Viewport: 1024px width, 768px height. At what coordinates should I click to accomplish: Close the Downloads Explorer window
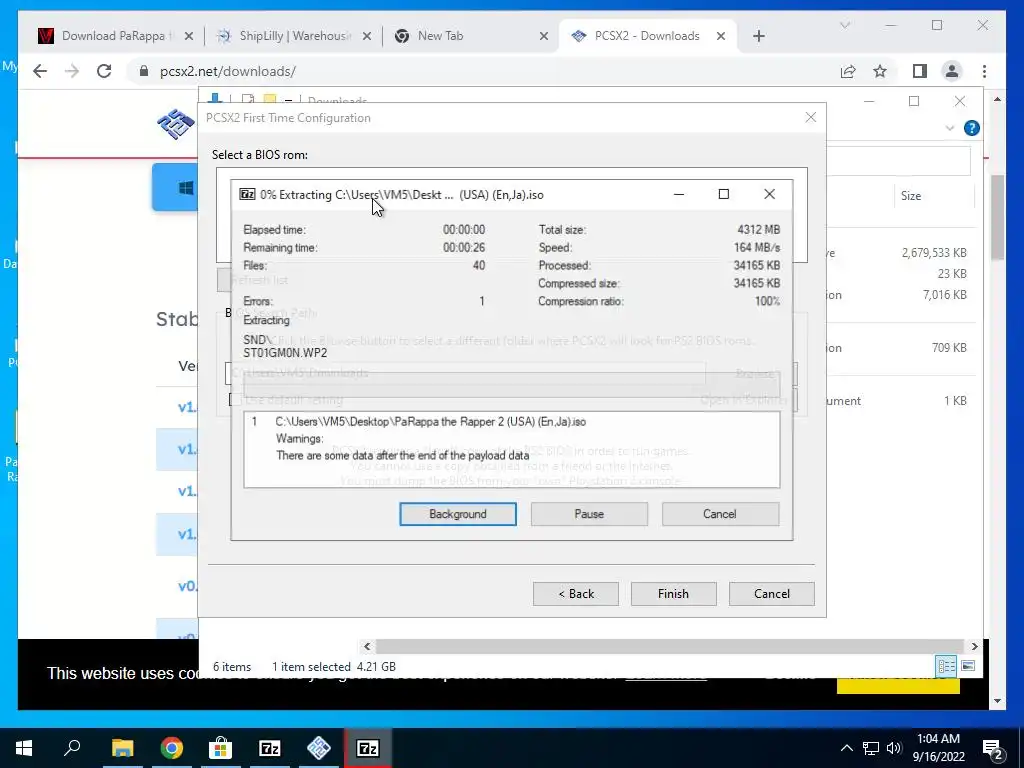pyautogui.click(x=959, y=101)
